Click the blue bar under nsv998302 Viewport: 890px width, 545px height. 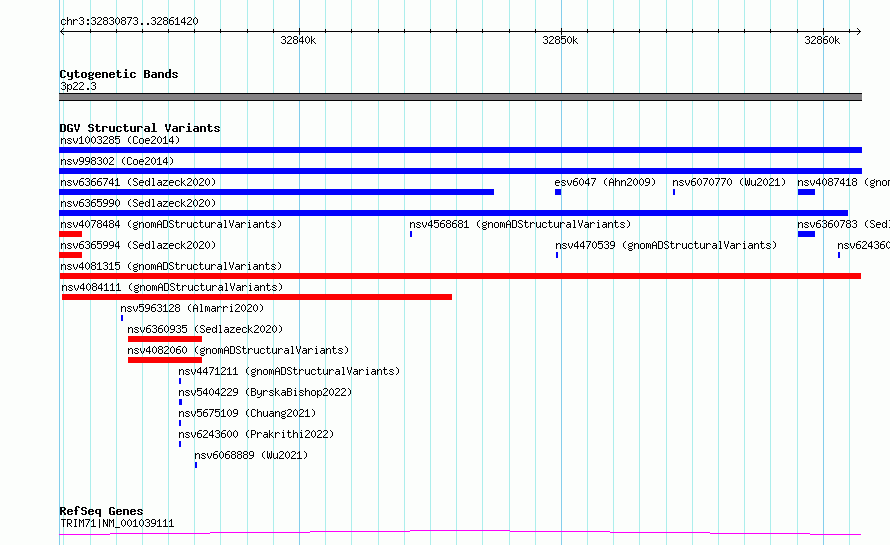pos(460,171)
